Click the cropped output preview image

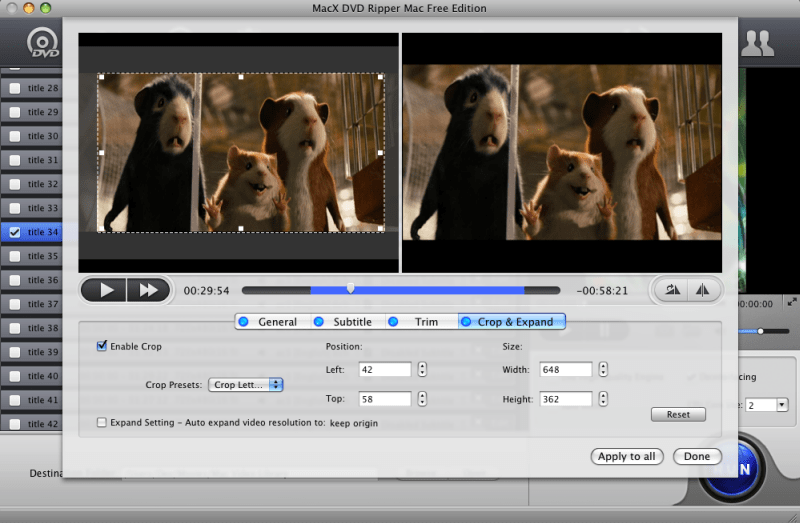coord(562,152)
